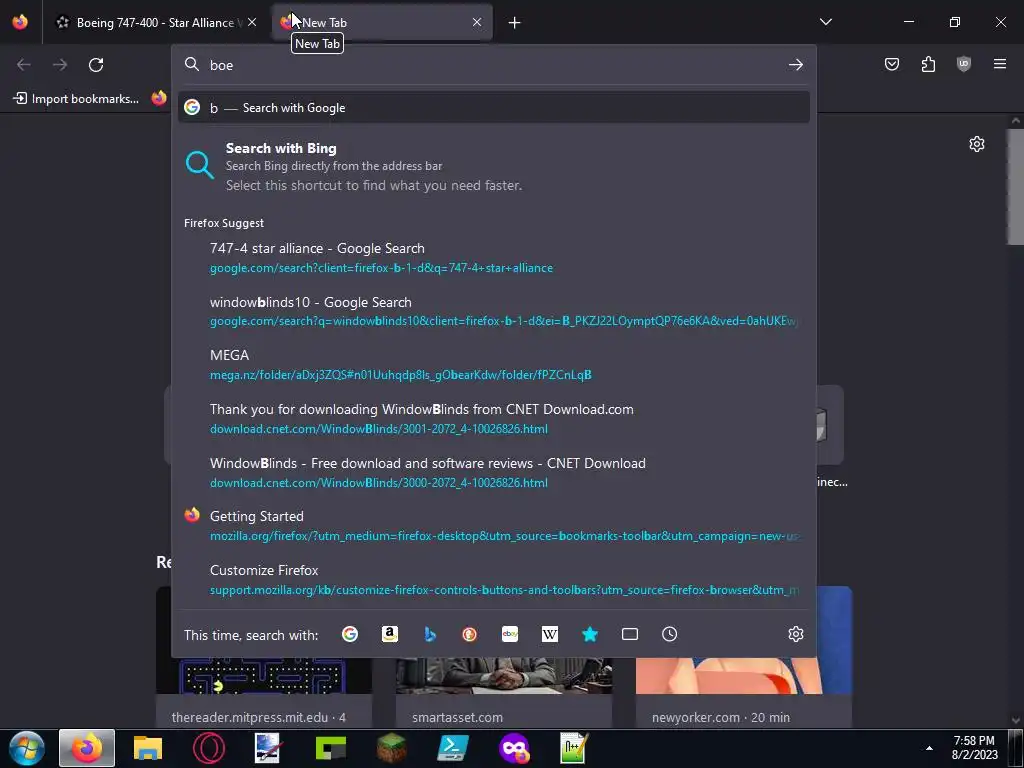The width and height of the screenshot is (1024, 768).
Task: Search in bookmarks using star icon
Action: point(590,634)
